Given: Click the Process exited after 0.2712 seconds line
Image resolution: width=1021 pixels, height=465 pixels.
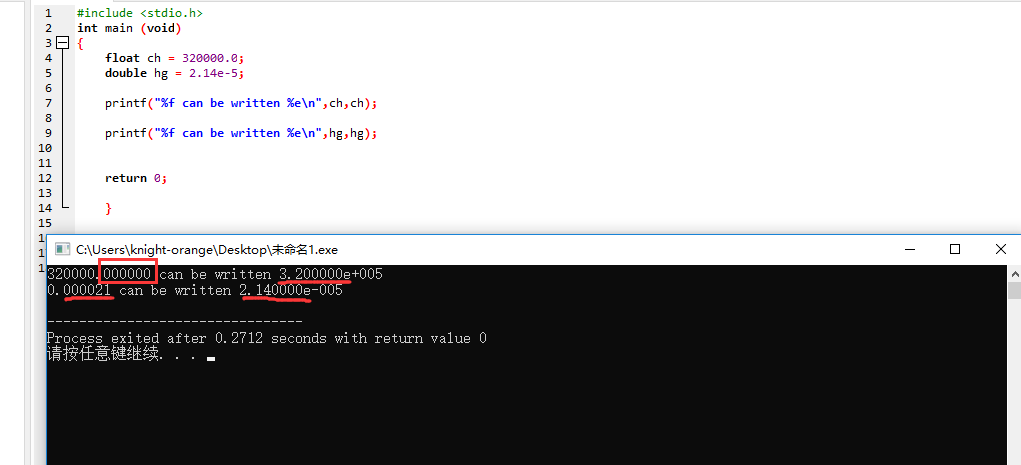Looking at the screenshot, I should point(267,338).
